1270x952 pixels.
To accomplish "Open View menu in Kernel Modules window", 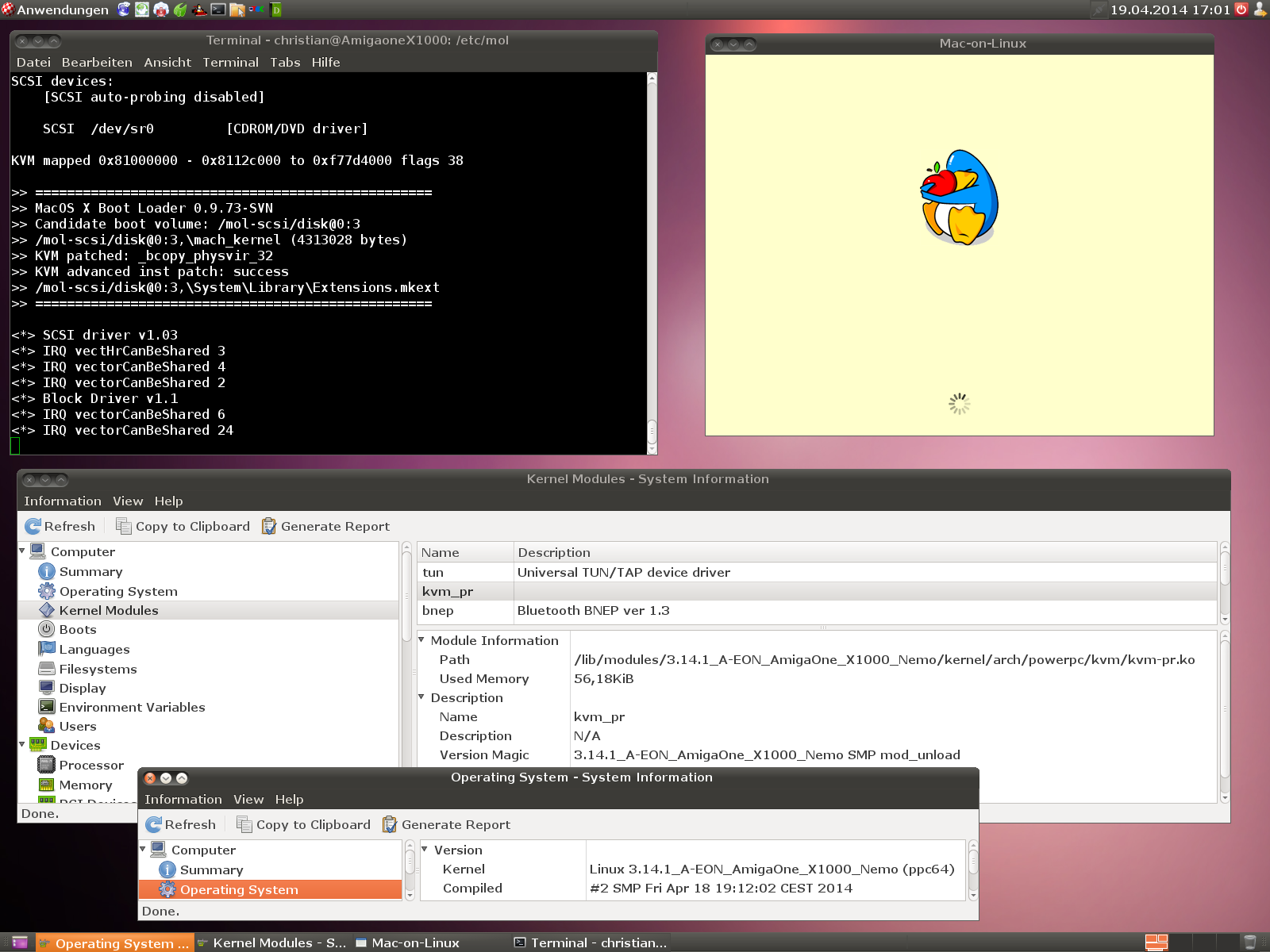I will [x=128, y=501].
